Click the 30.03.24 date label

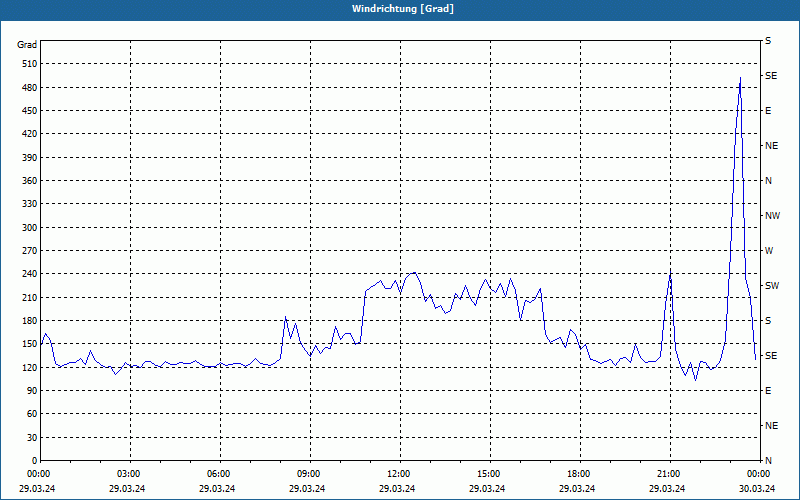[x=757, y=488]
